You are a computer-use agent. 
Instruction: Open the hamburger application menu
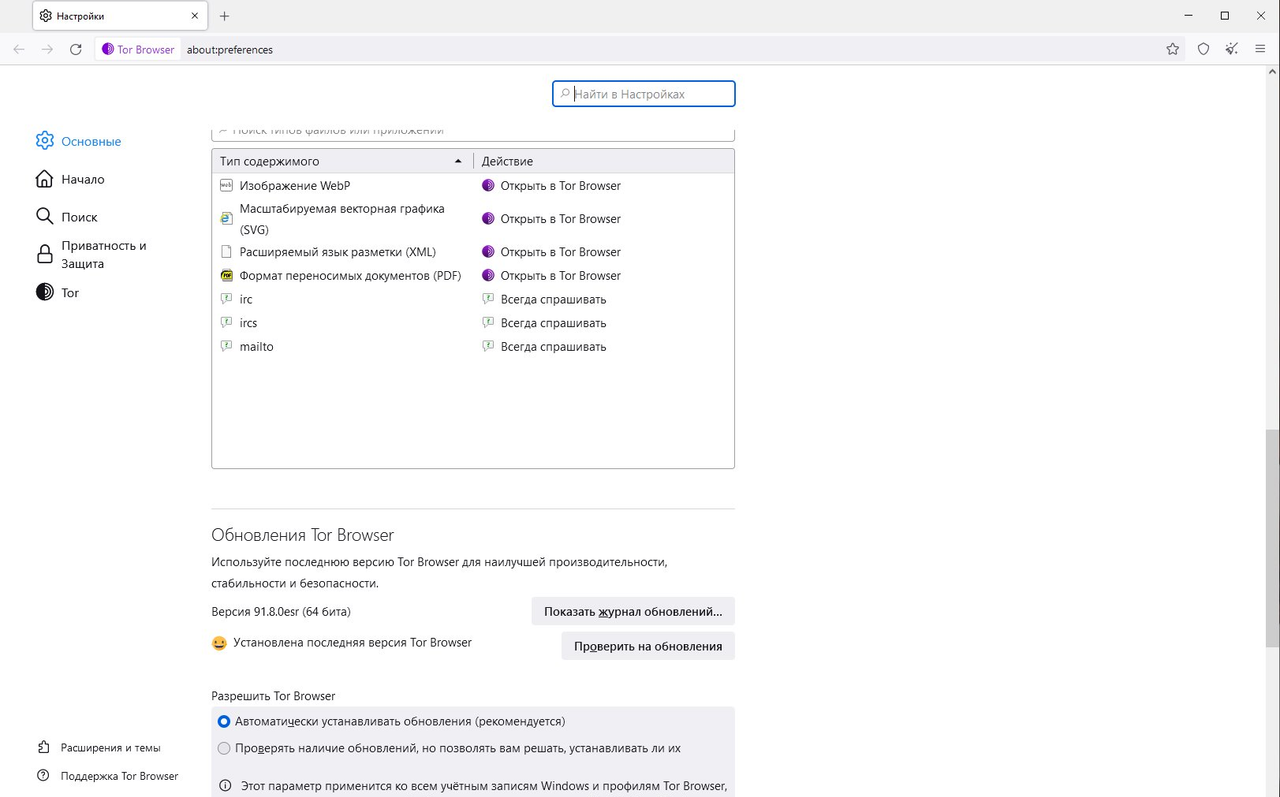point(1260,49)
